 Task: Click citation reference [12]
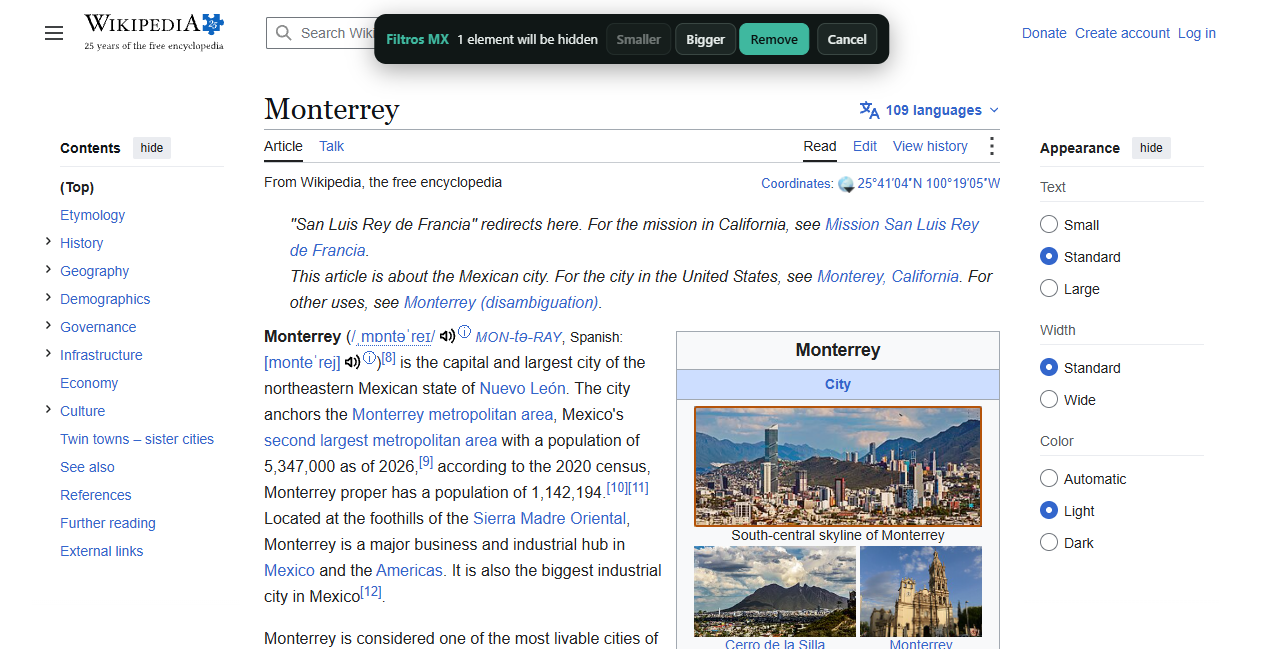tap(371, 591)
